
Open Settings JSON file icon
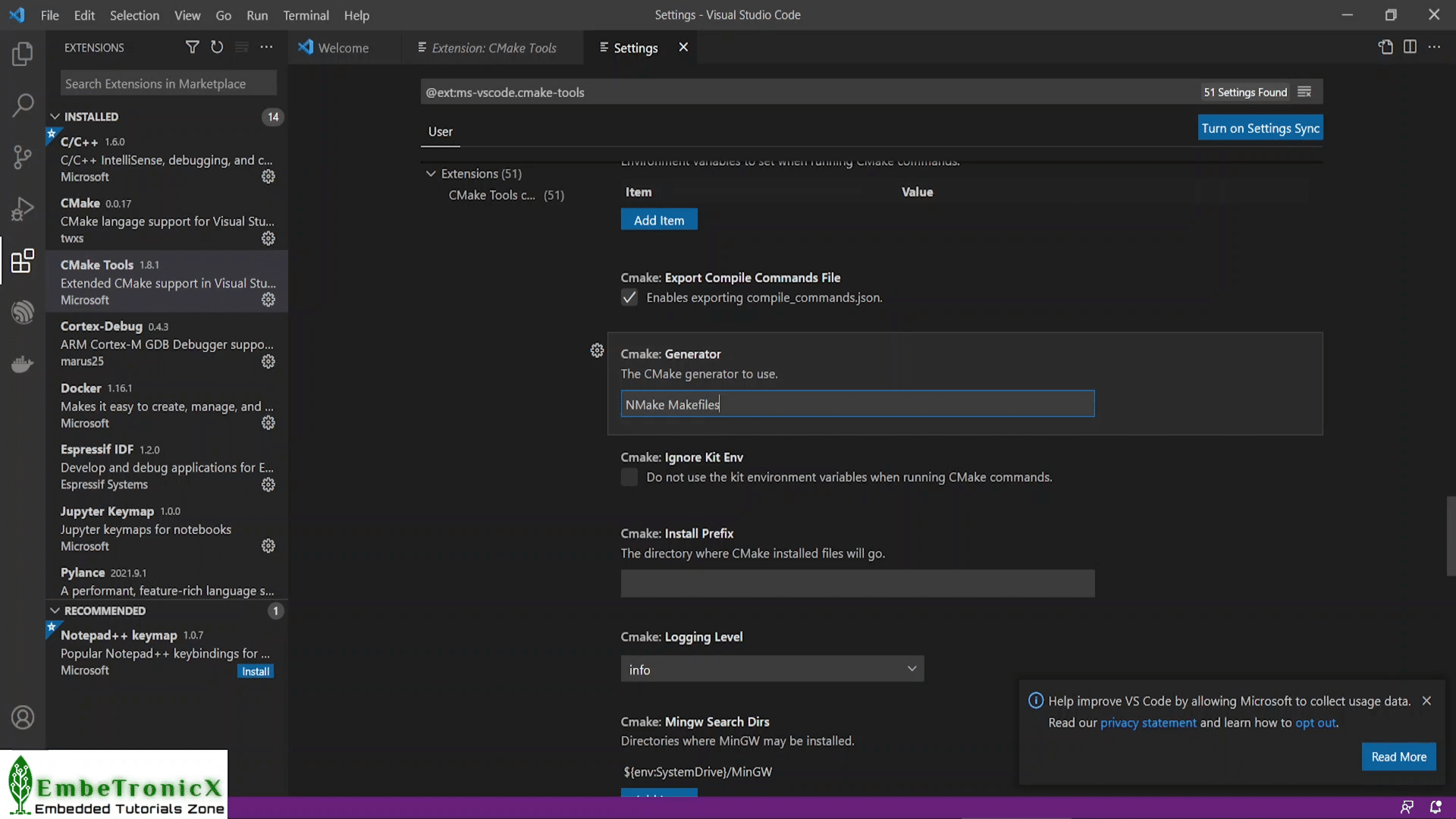click(1385, 47)
